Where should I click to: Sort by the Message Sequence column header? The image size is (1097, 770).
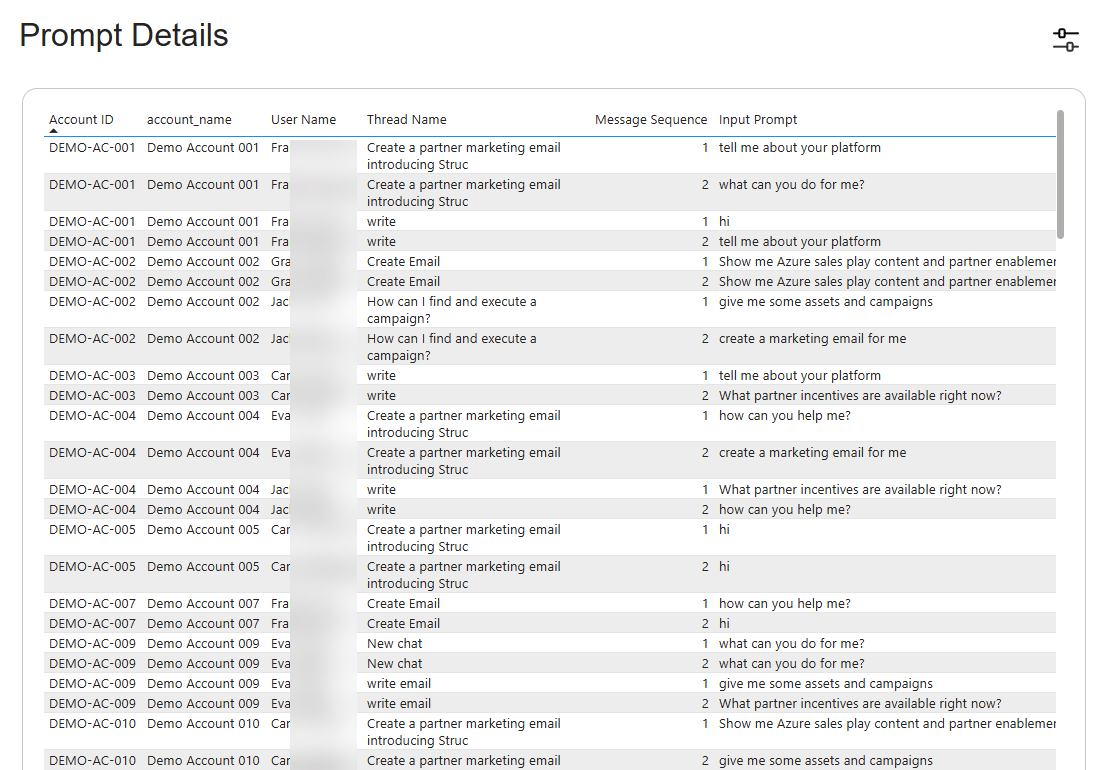(651, 120)
